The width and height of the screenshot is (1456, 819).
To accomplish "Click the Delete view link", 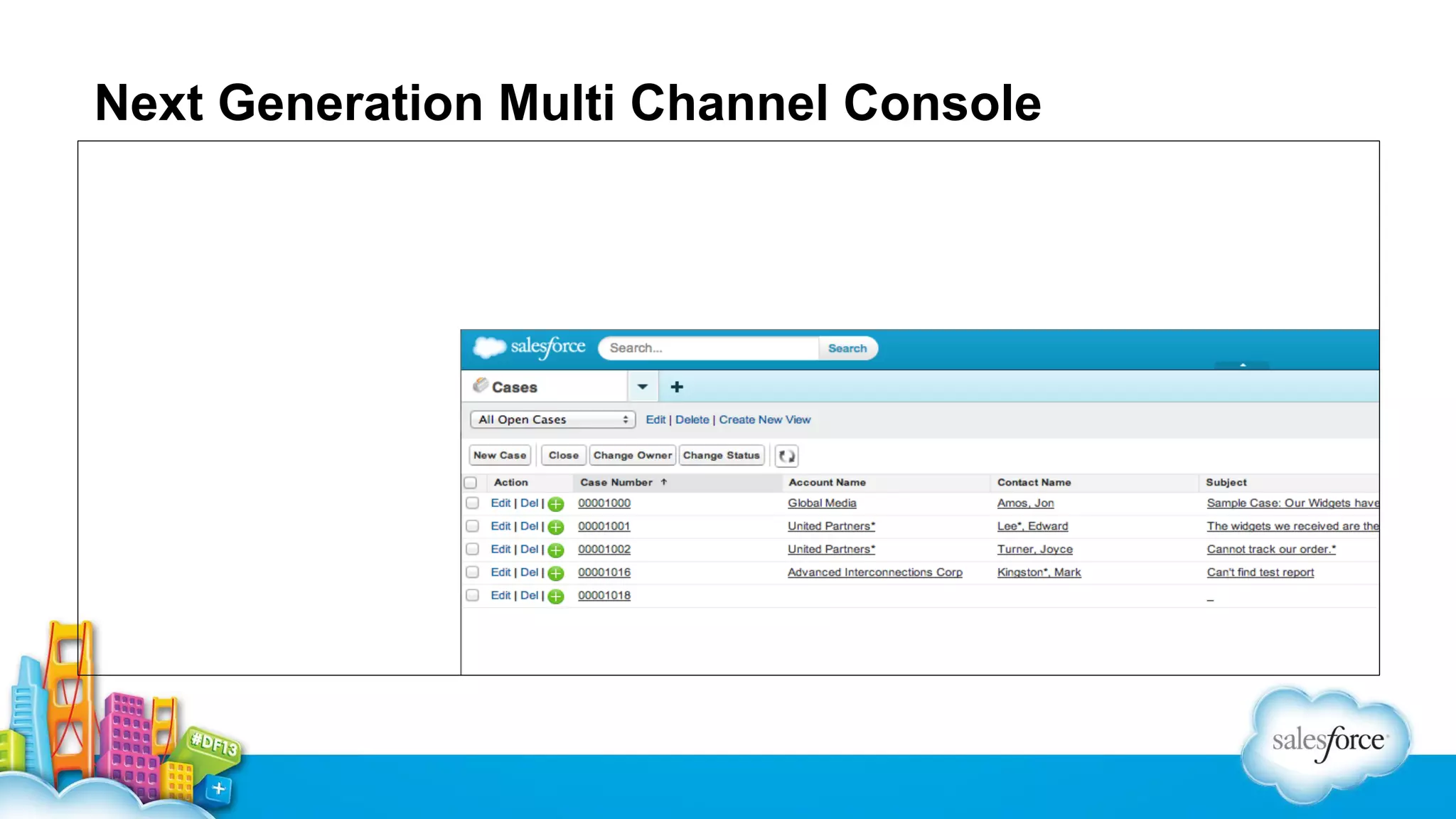I will click(x=692, y=419).
